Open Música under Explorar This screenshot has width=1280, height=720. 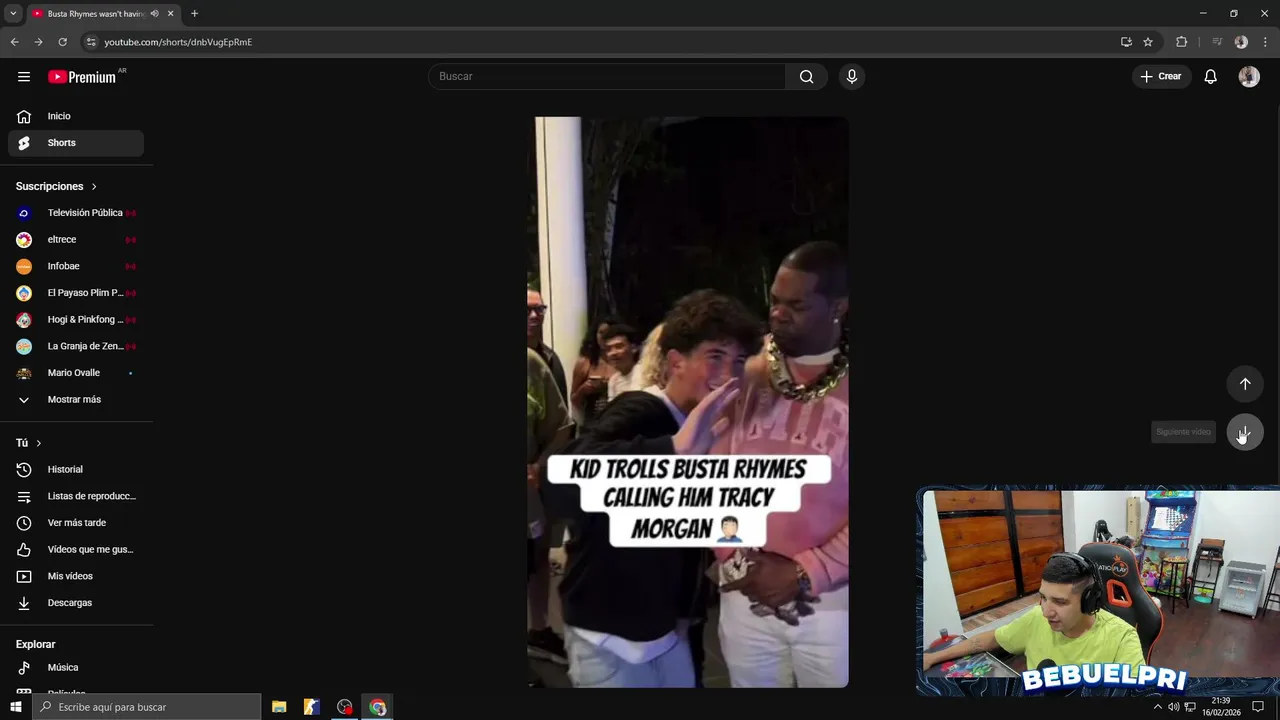(x=76, y=667)
